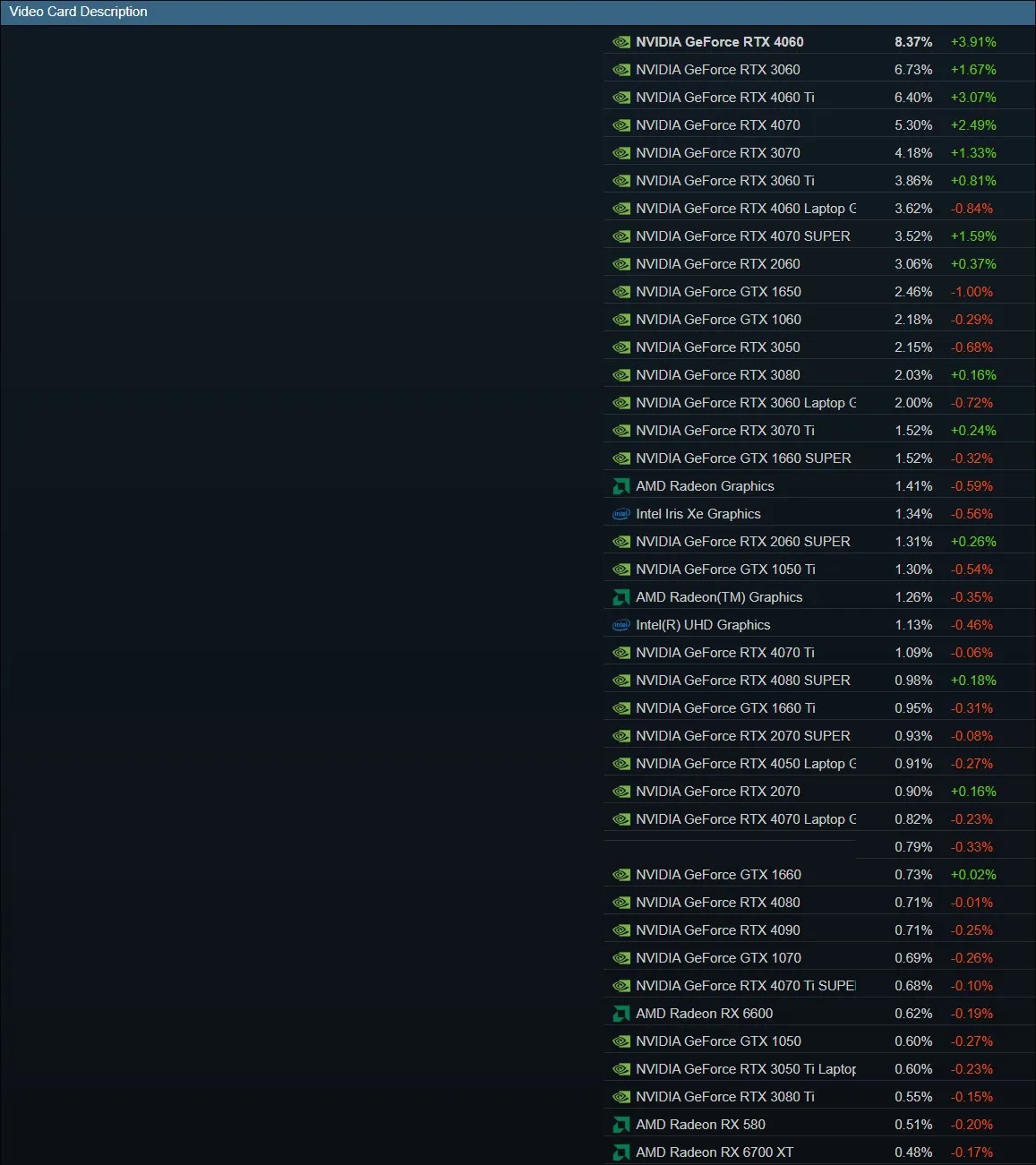This screenshot has width=1036, height=1165.
Task: Select NVIDIA GeForce RTX 2070 SUPER name
Action: pyautogui.click(x=743, y=736)
